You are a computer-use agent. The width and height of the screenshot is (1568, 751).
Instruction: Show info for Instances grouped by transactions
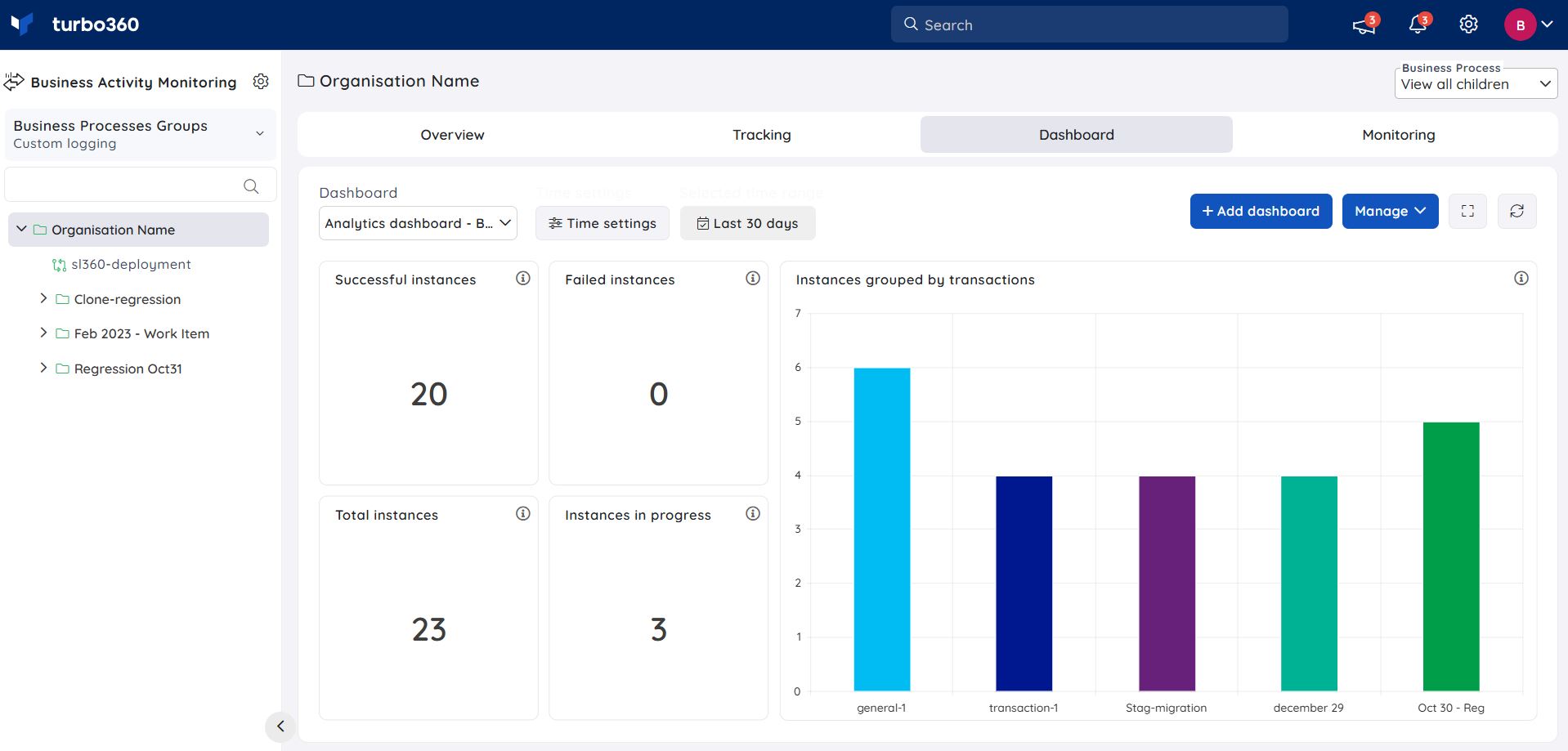click(x=1521, y=279)
